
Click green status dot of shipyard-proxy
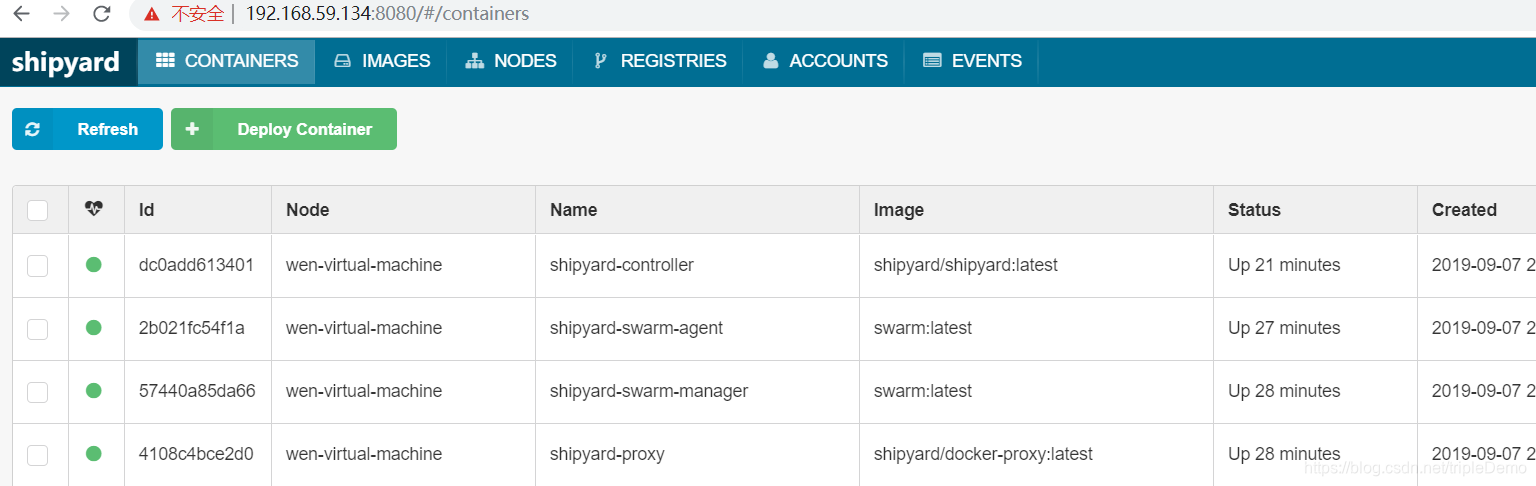(94, 454)
